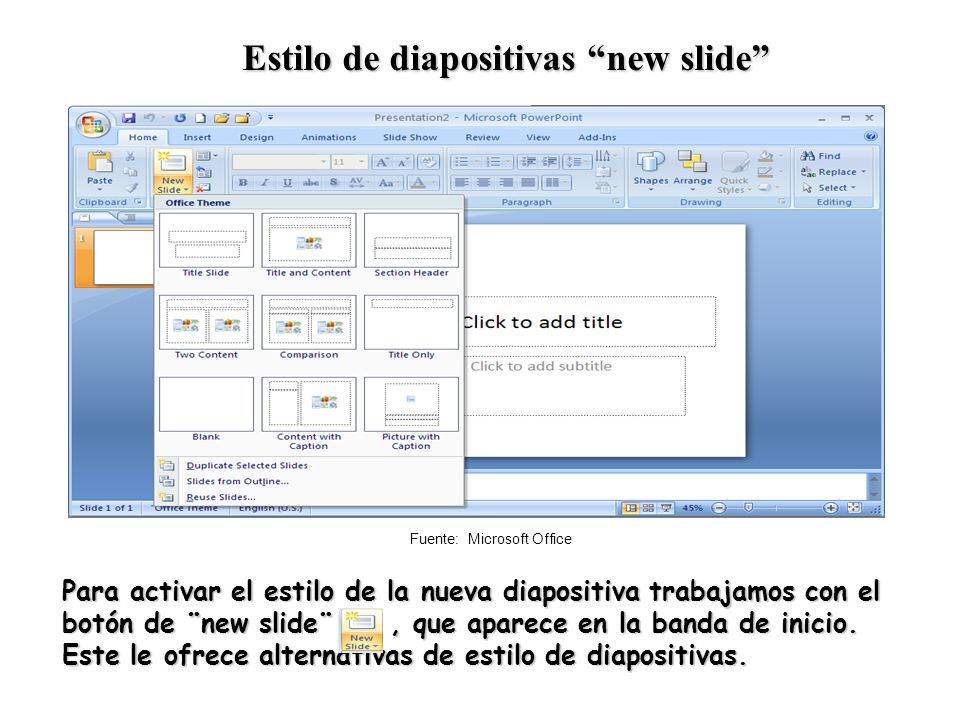
Task: Zoom out with the minus button
Action: pos(719,508)
